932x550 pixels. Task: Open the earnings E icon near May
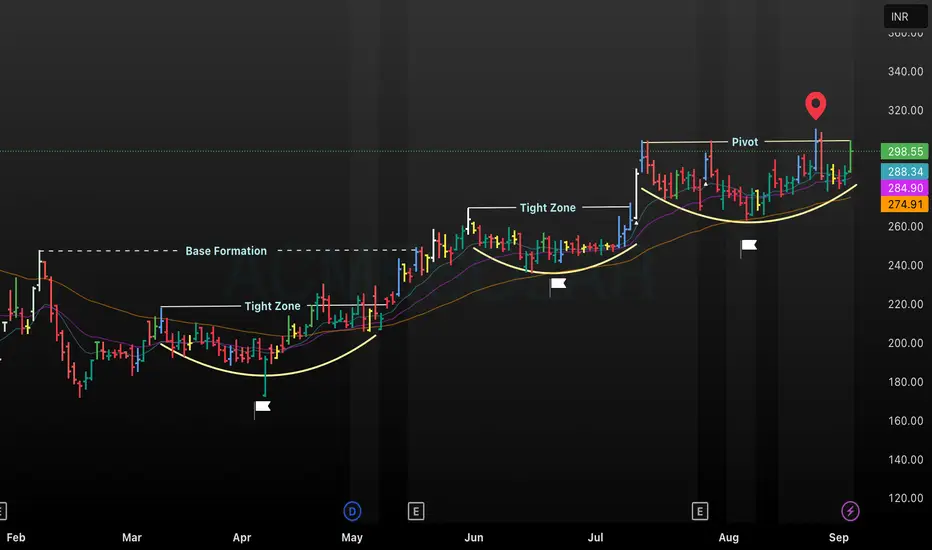point(416,511)
